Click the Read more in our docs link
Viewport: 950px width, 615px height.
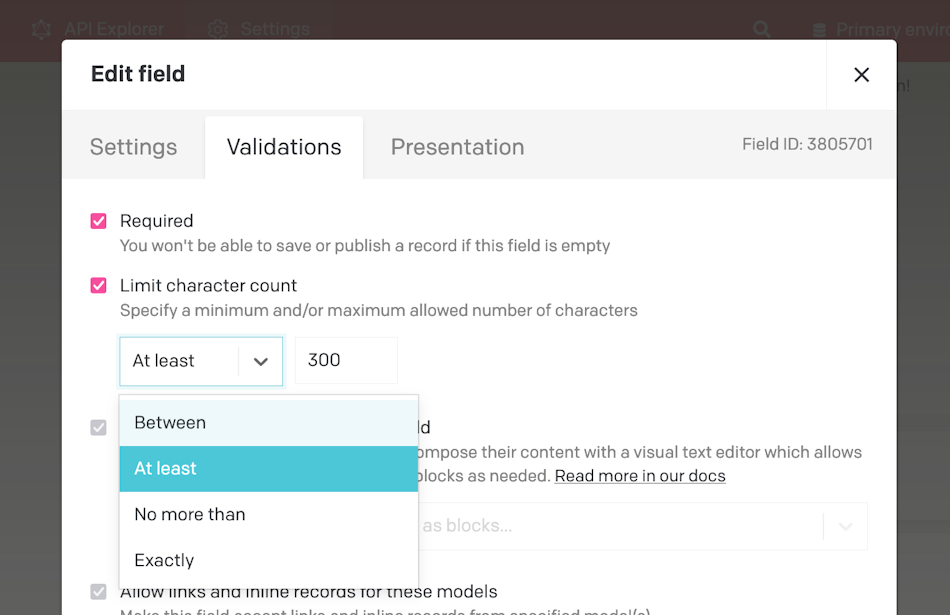639,475
